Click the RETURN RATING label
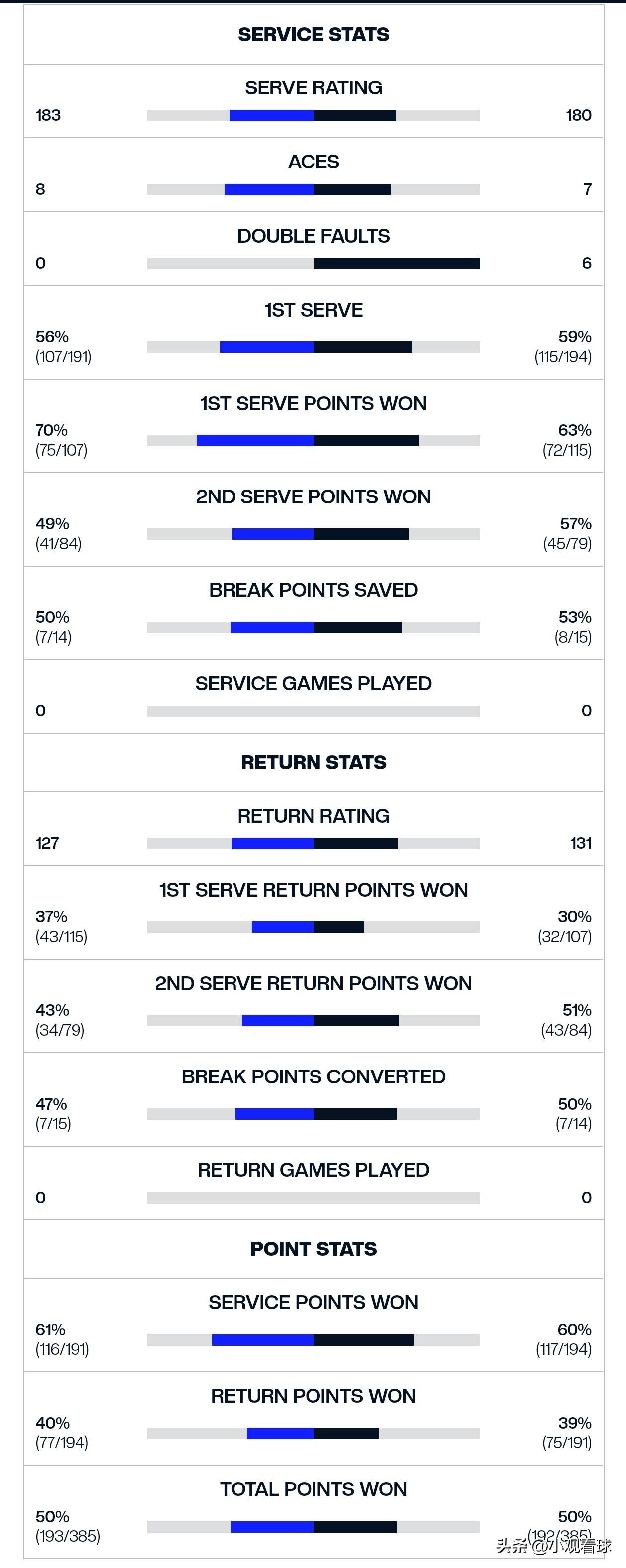The image size is (626, 1568). (x=313, y=816)
